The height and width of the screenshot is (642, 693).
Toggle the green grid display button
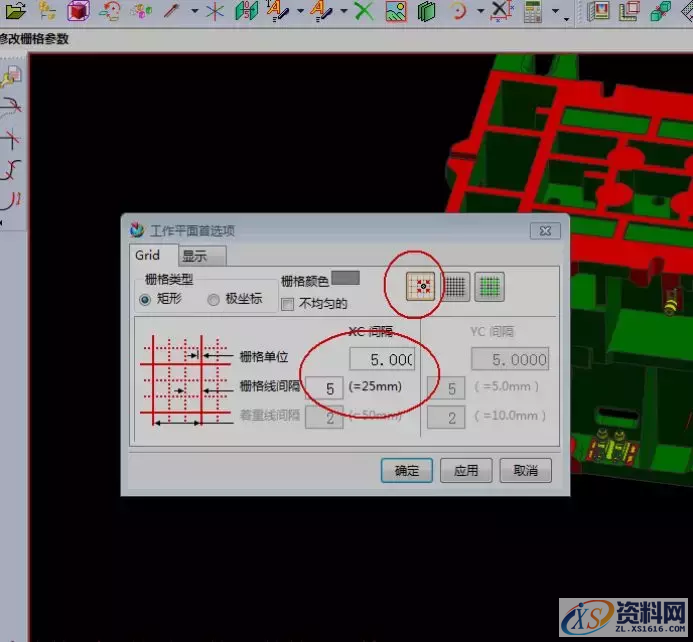point(489,287)
